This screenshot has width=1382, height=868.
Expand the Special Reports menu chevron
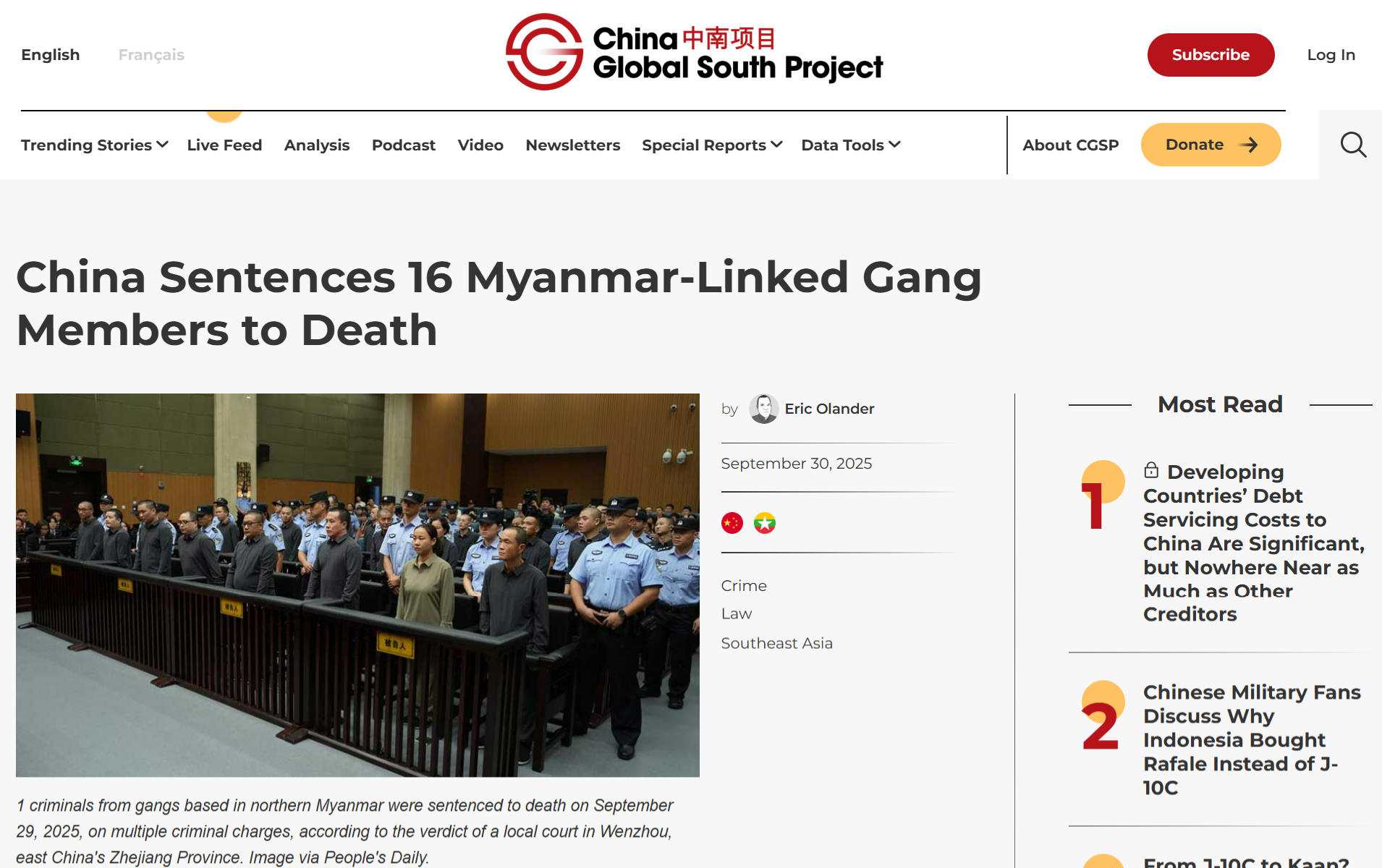776,145
